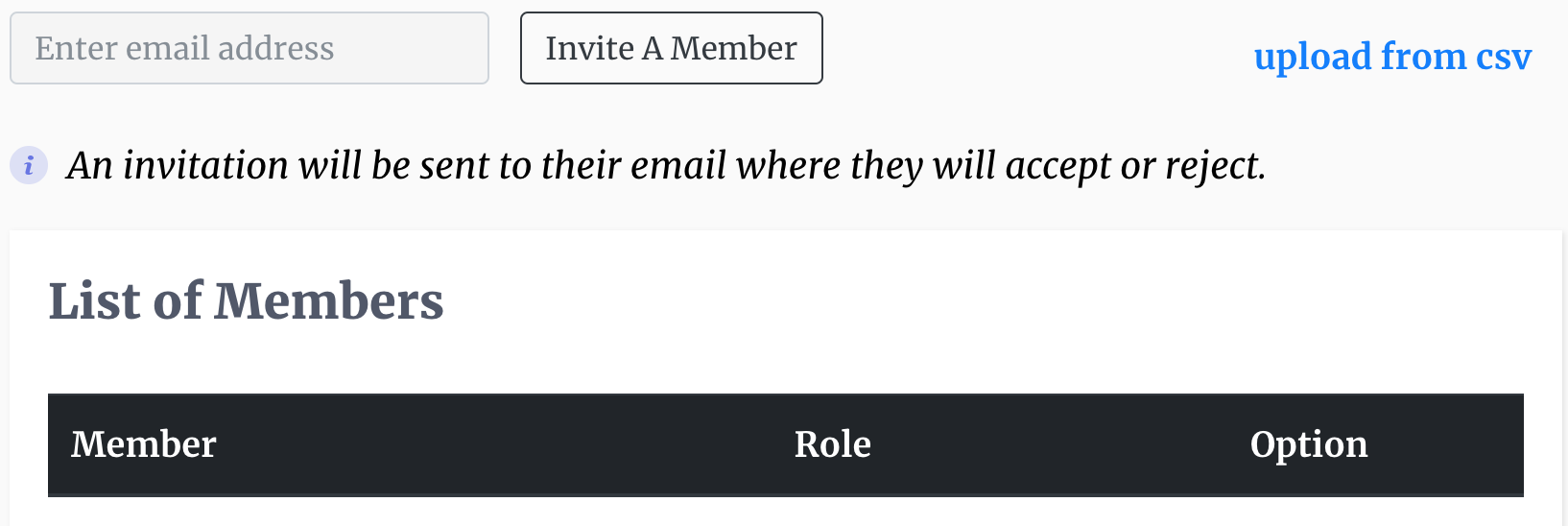Click the List of Members heading
This screenshot has width=1568, height=526.
[247, 300]
